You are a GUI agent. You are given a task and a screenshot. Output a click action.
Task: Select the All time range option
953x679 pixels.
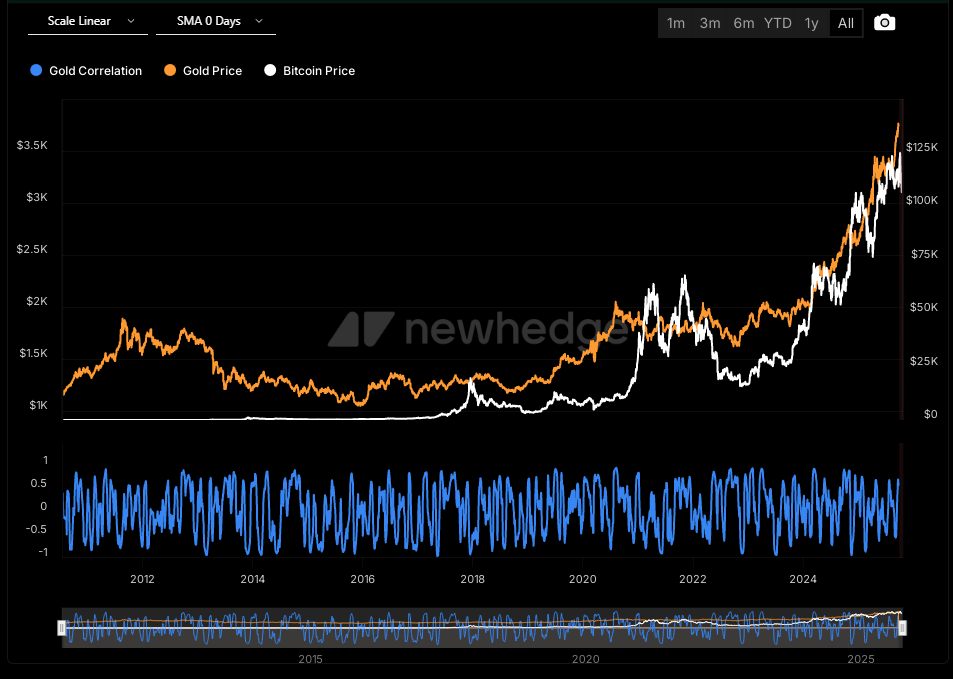pyautogui.click(x=846, y=23)
